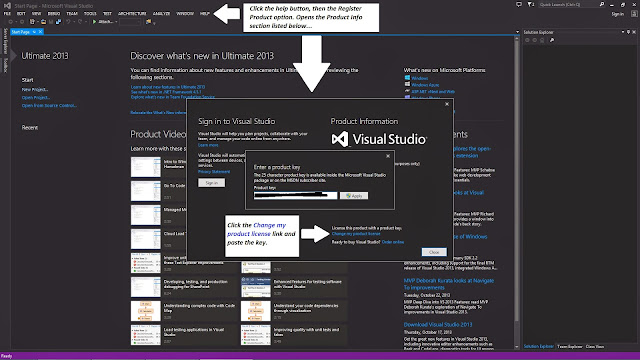This screenshot has width=640, height=360.
Task: Open the HELP menu
Action: click(204, 13)
